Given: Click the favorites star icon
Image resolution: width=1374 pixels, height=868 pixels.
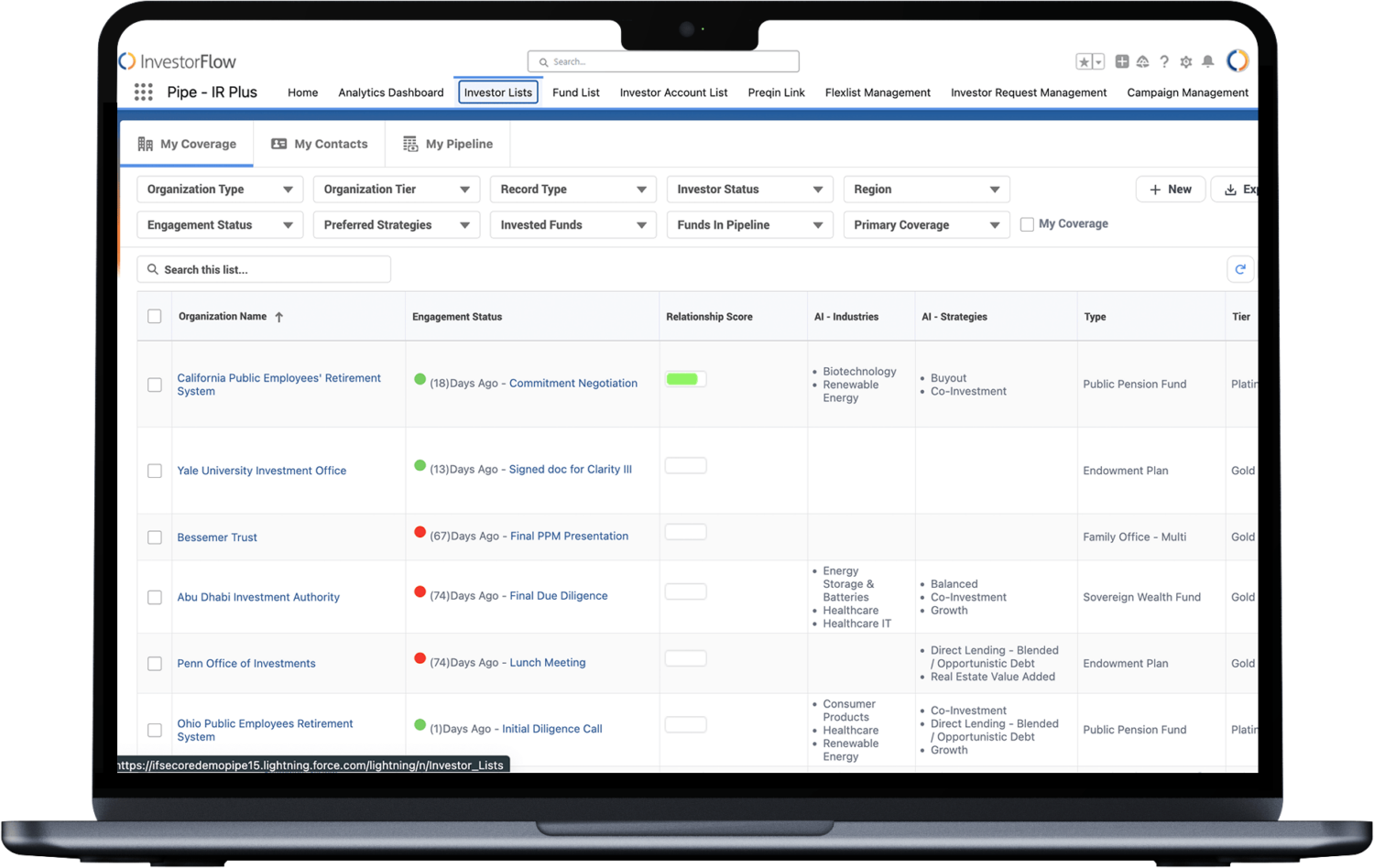Looking at the screenshot, I should point(1085,61).
